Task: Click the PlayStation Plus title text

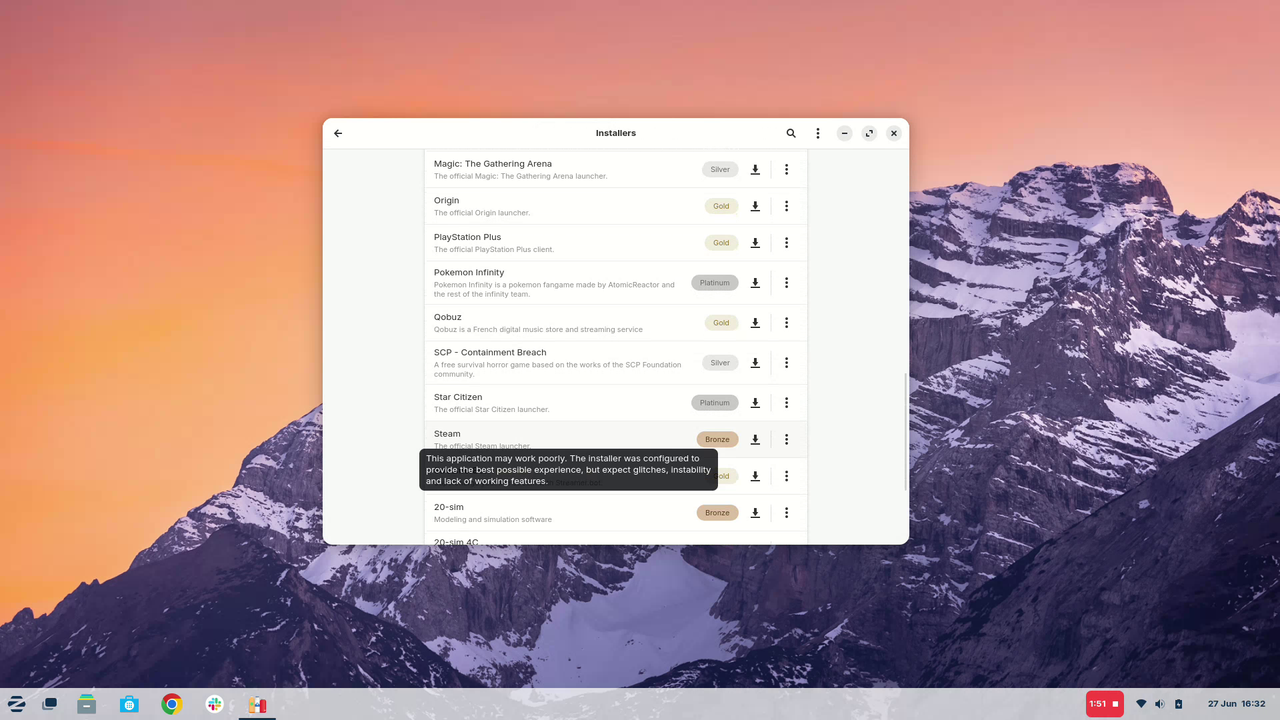Action: tap(468, 237)
